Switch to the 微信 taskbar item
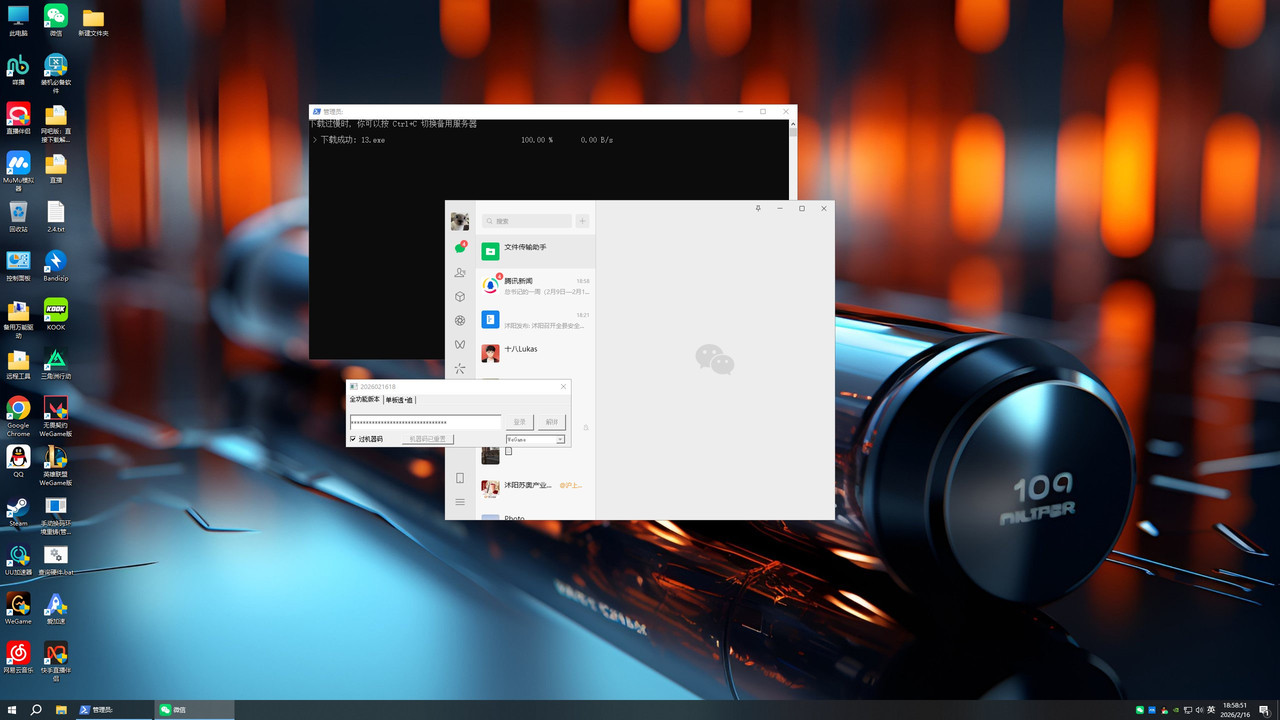This screenshot has height=720, width=1280. pos(194,710)
